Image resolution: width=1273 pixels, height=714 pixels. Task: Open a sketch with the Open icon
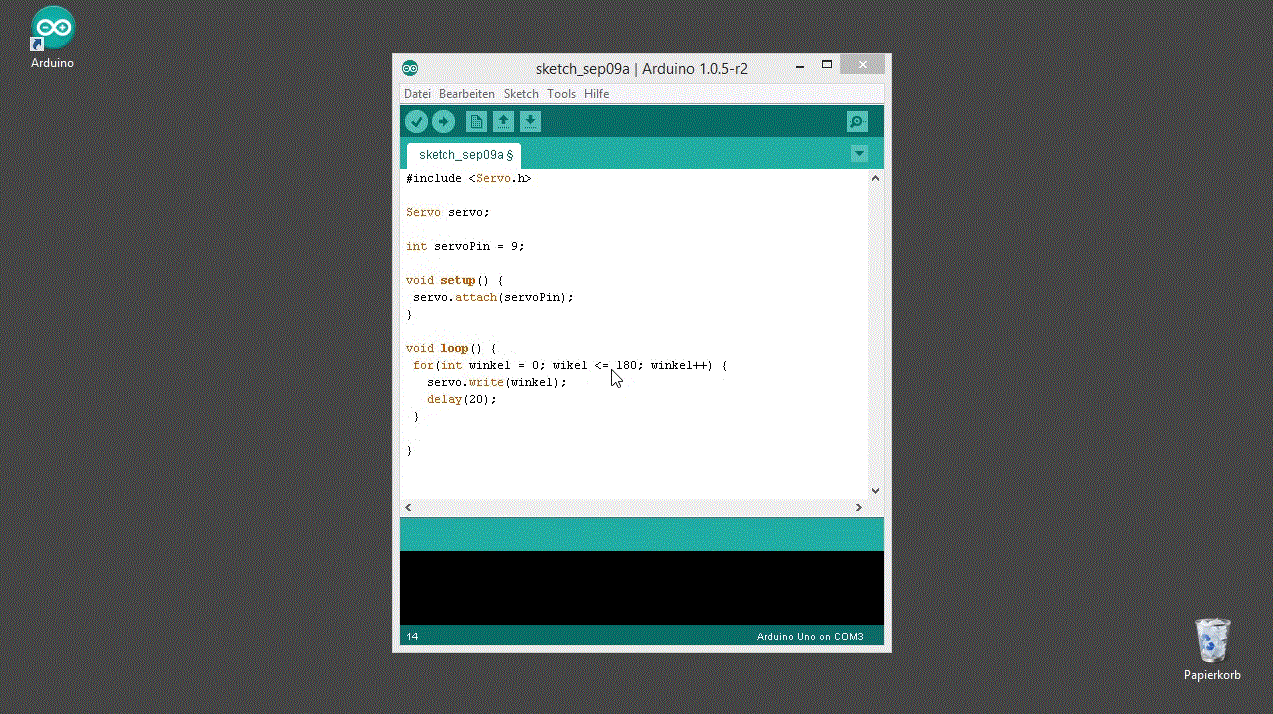(x=504, y=122)
